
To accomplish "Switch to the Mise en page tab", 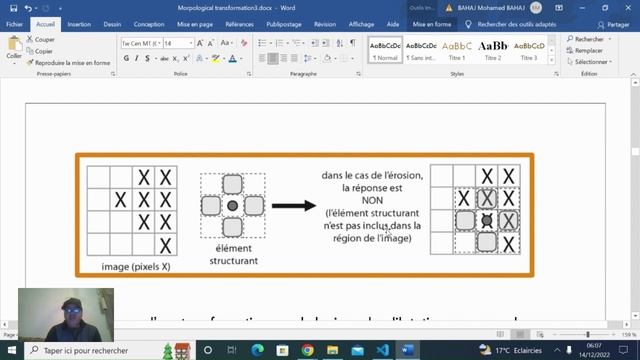I will [x=195, y=24].
